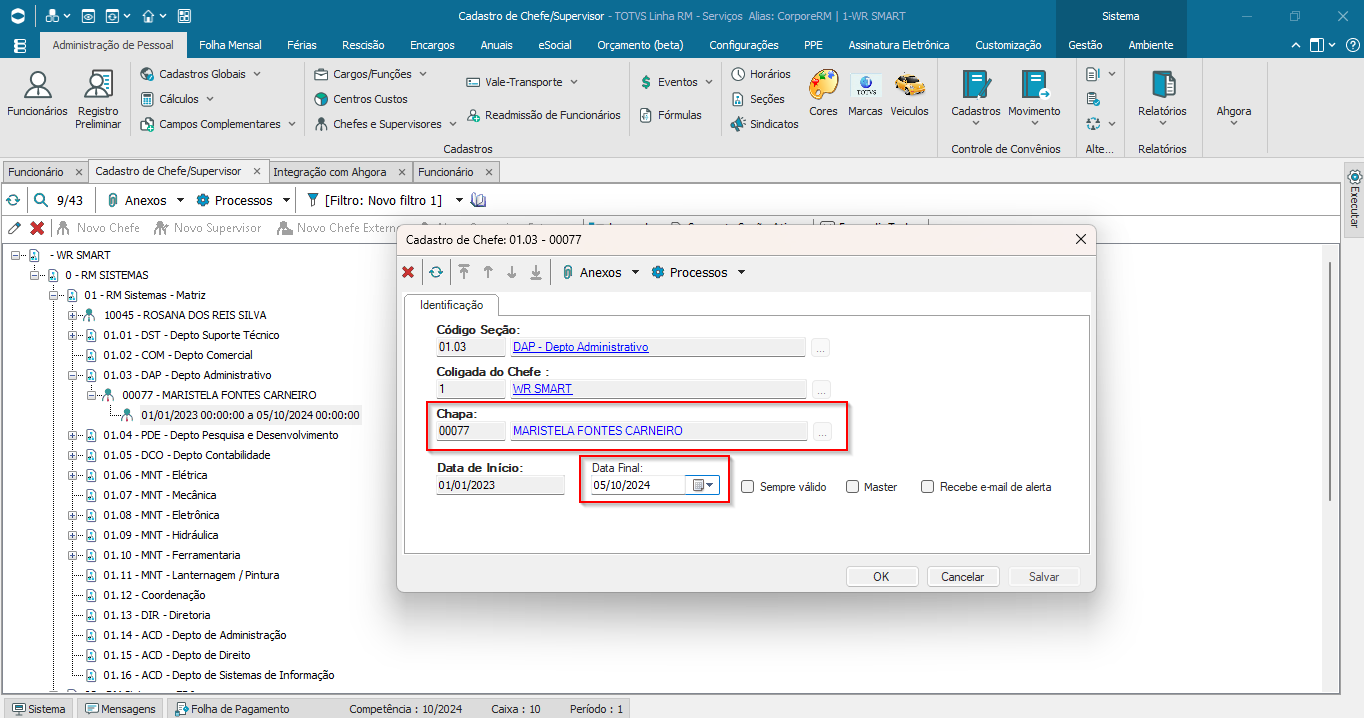The height and width of the screenshot is (718, 1364).
Task: Expand the Vale-Transporte dropdown
Action: [x=574, y=82]
